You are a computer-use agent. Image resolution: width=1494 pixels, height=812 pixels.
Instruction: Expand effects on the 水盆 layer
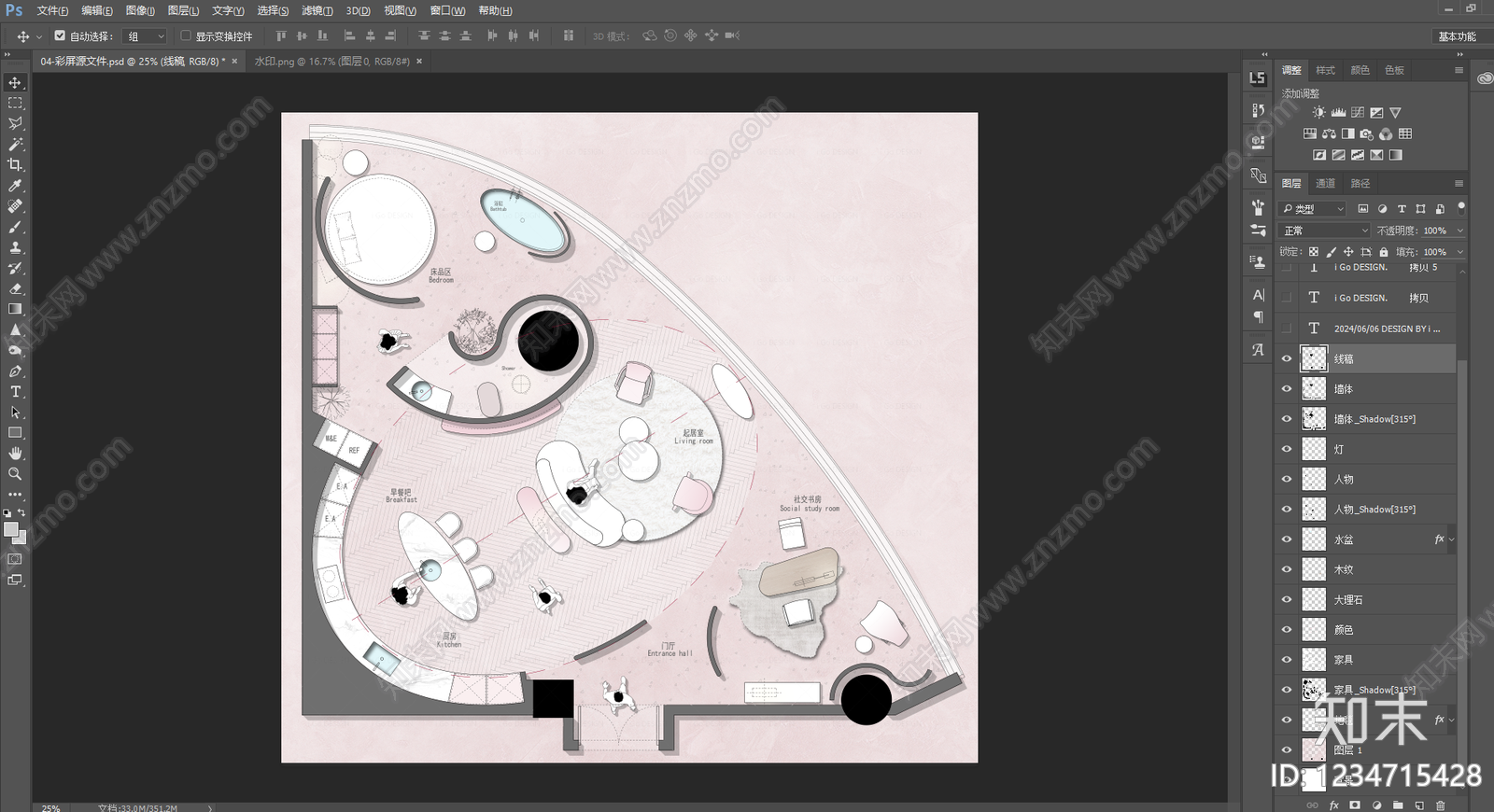pyautogui.click(x=1451, y=539)
